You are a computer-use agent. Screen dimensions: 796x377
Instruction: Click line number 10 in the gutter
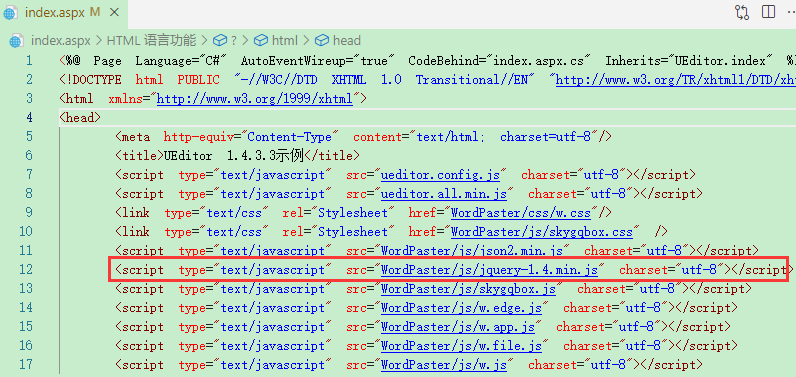[25, 232]
